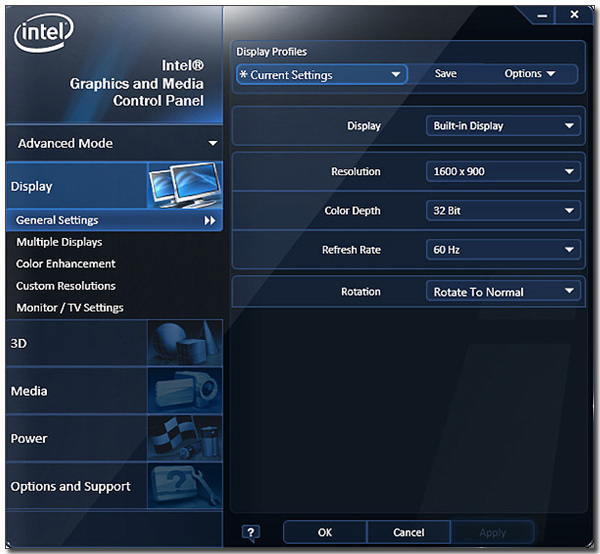Click the OK button

tap(325, 532)
